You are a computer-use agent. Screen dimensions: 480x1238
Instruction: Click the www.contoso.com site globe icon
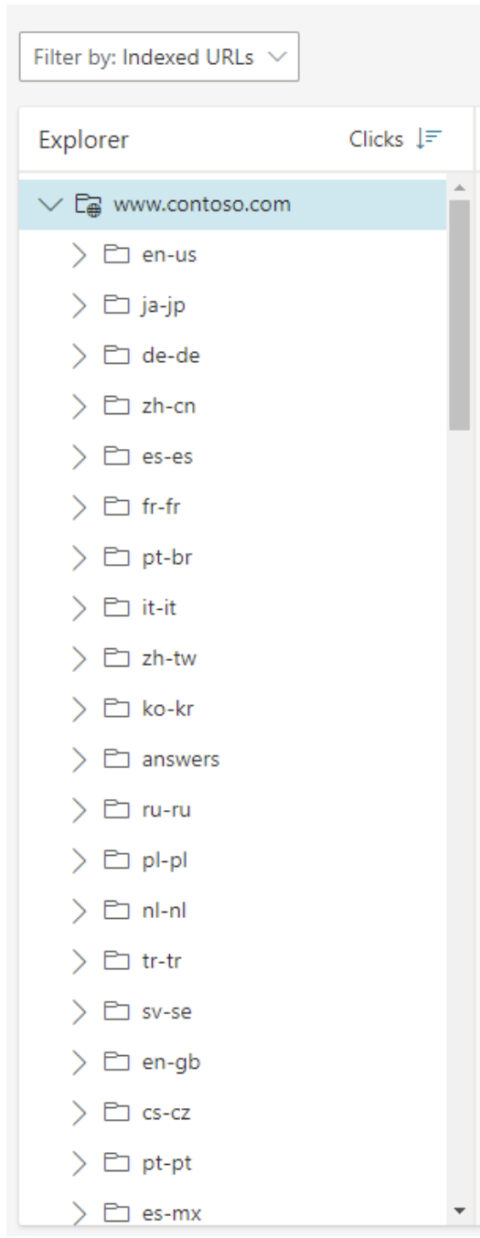[88, 205]
